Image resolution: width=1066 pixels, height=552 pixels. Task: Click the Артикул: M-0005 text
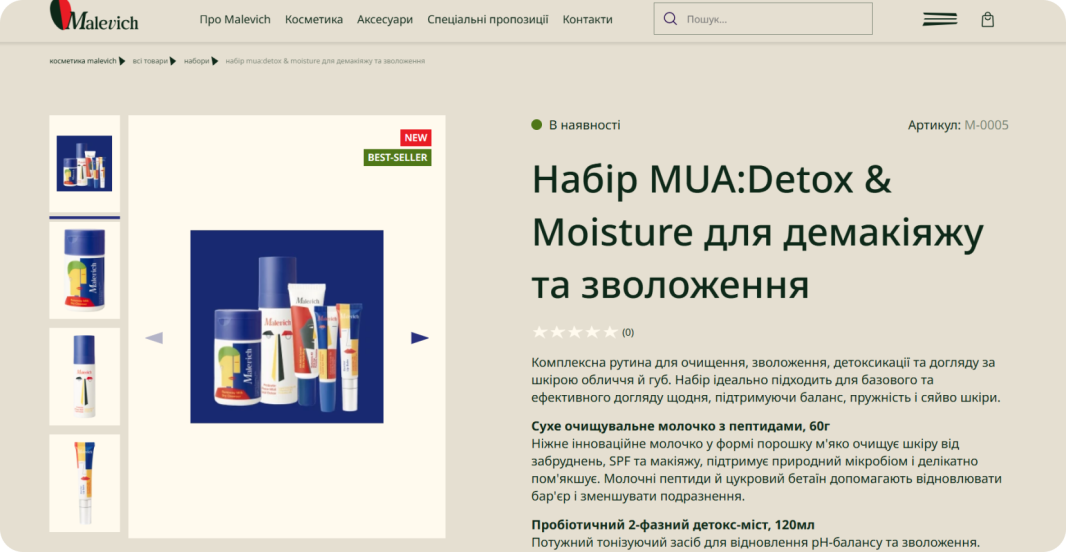point(958,125)
